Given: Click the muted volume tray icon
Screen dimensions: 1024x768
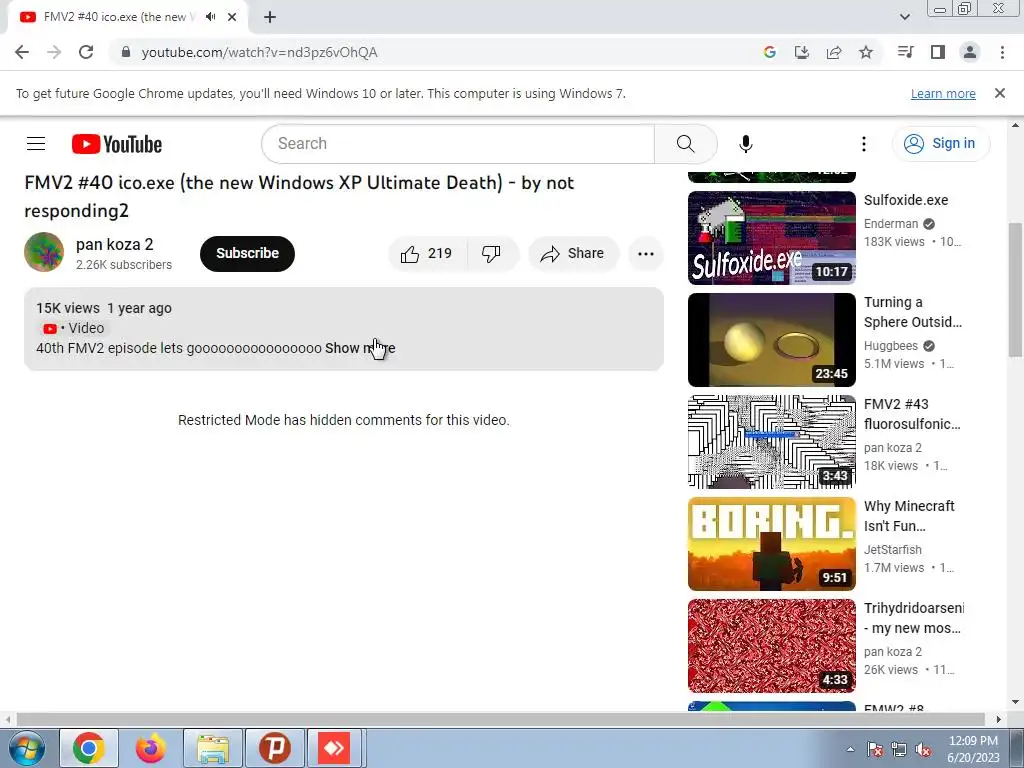Looking at the screenshot, I should tap(923, 750).
